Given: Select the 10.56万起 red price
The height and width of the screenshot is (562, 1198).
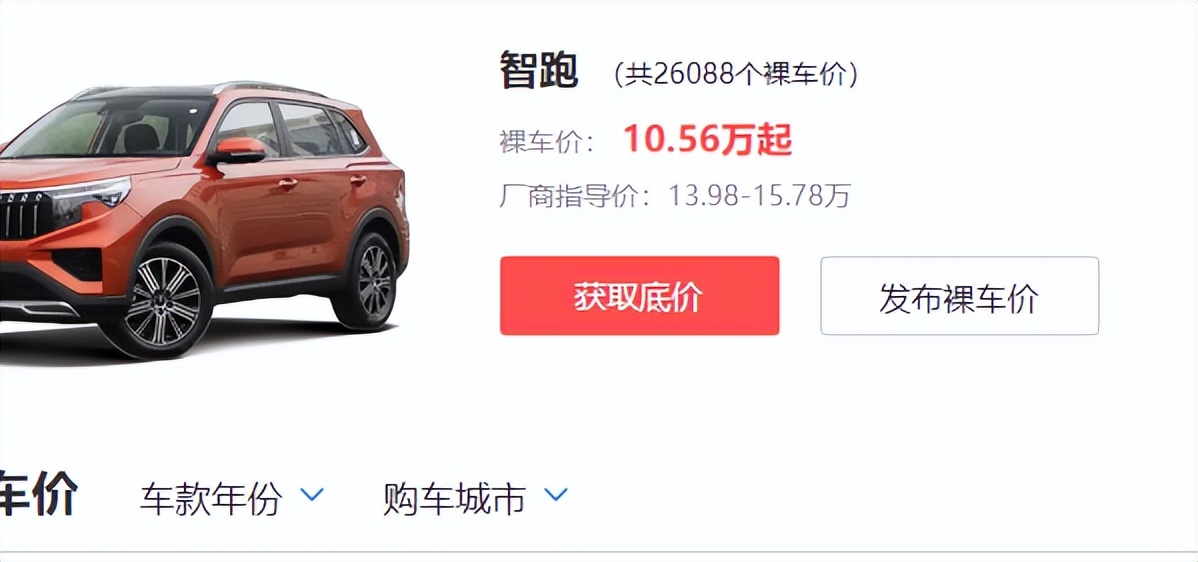Looking at the screenshot, I should [707, 140].
